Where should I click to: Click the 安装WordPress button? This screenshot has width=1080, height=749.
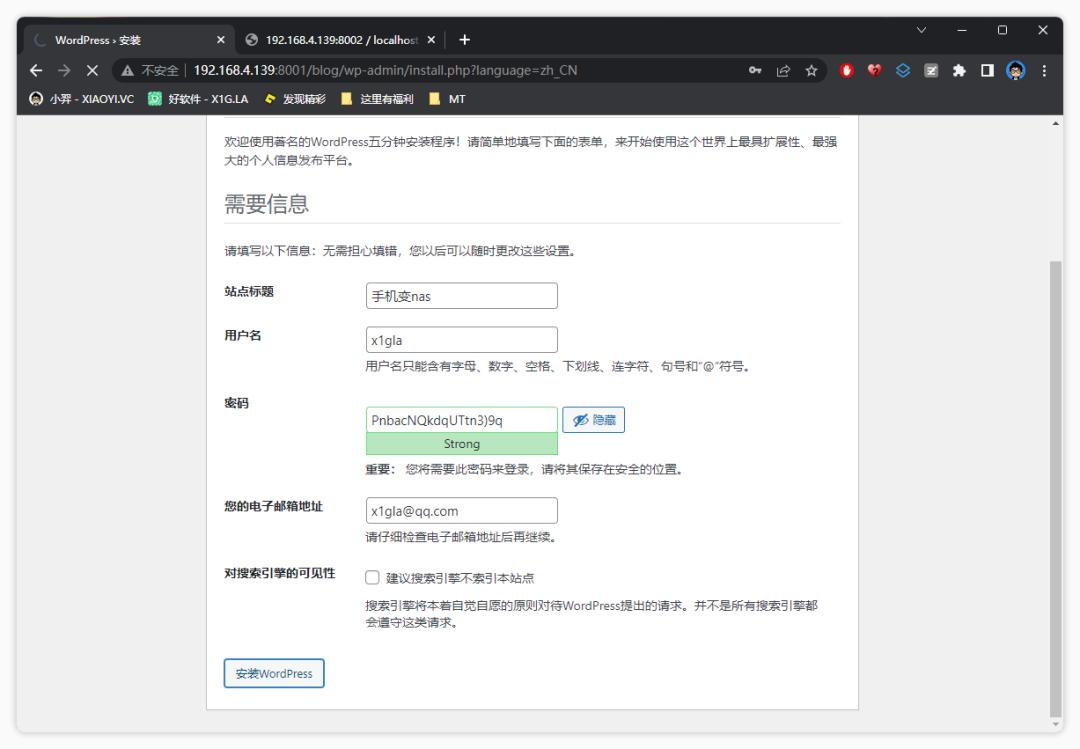point(273,673)
